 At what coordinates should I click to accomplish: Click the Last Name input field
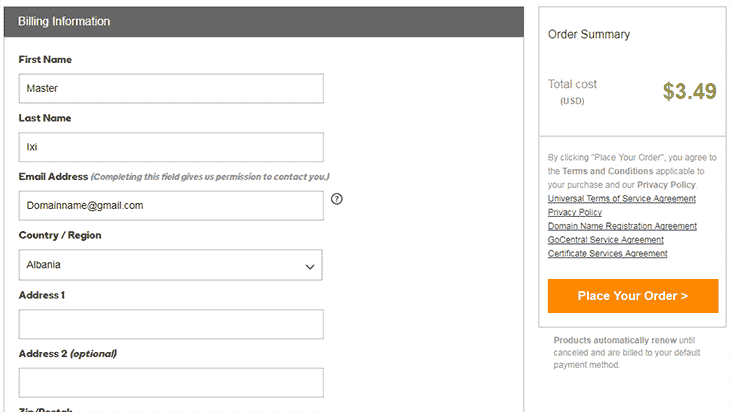click(x=171, y=147)
